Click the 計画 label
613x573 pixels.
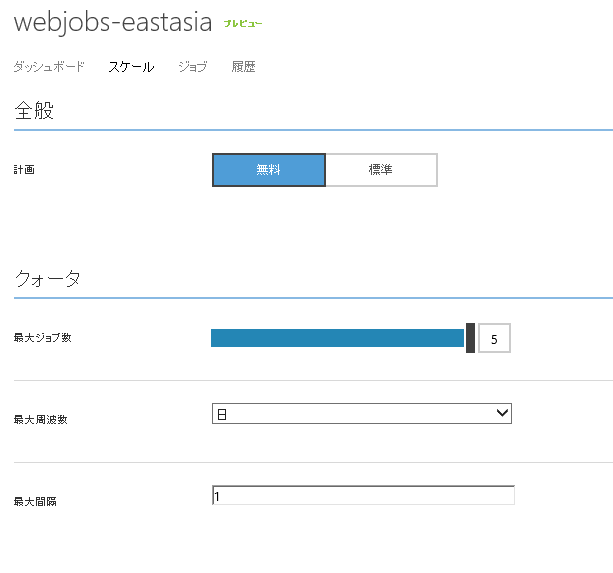point(24,170)
